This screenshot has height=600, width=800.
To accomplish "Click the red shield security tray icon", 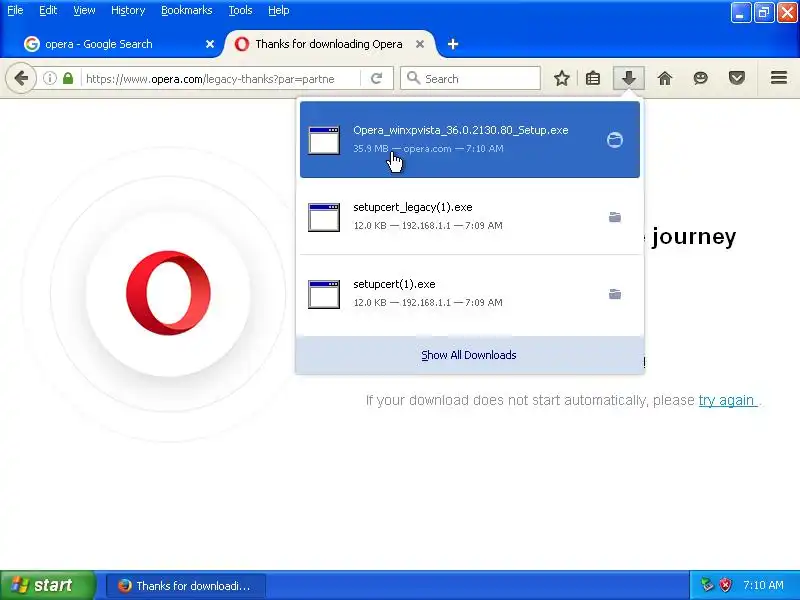I will [725, 585].
